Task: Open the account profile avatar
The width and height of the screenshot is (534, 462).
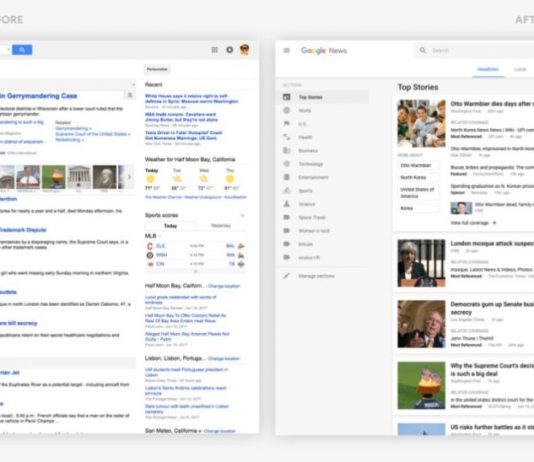Action: pyautogui.click(x=245, y=50)
